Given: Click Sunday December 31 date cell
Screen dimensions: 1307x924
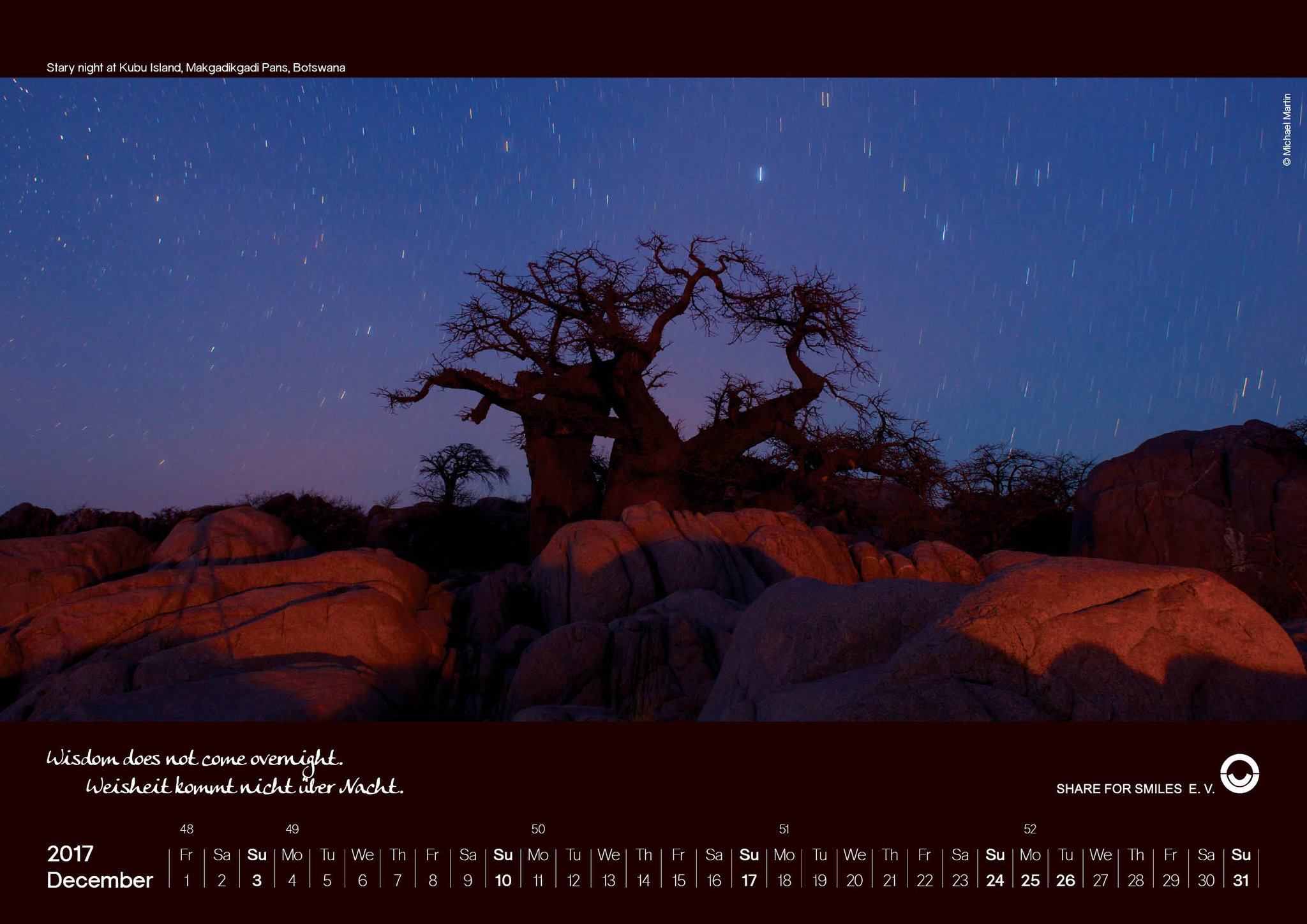Looking at the screenshot, I should click(1240, 880).
